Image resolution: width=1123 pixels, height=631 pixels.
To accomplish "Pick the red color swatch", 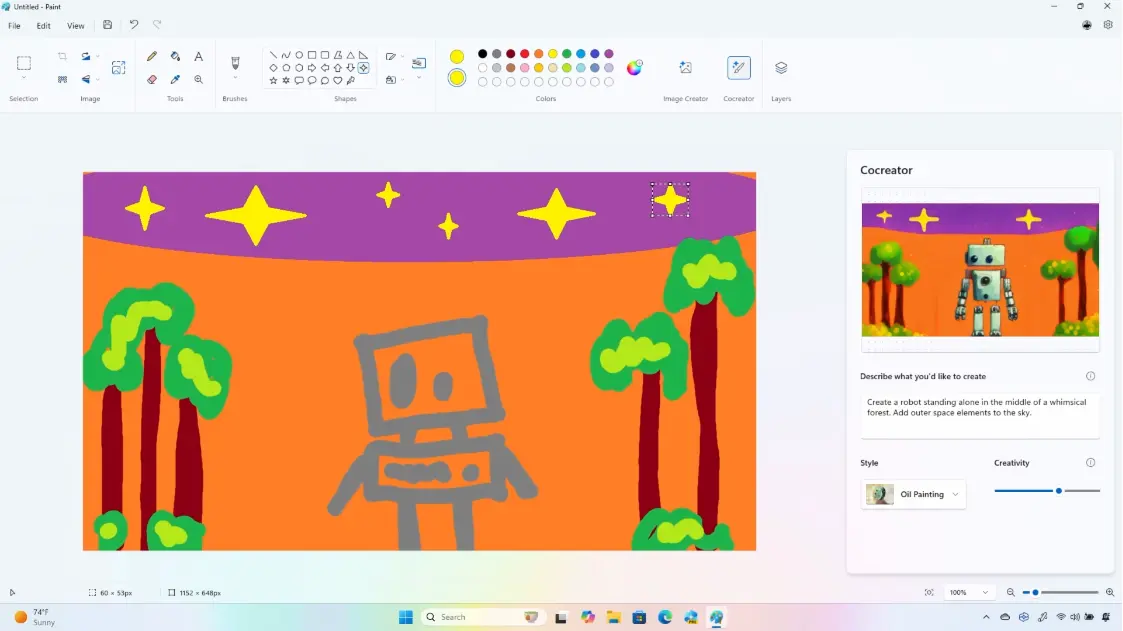I will click(524, 54).
